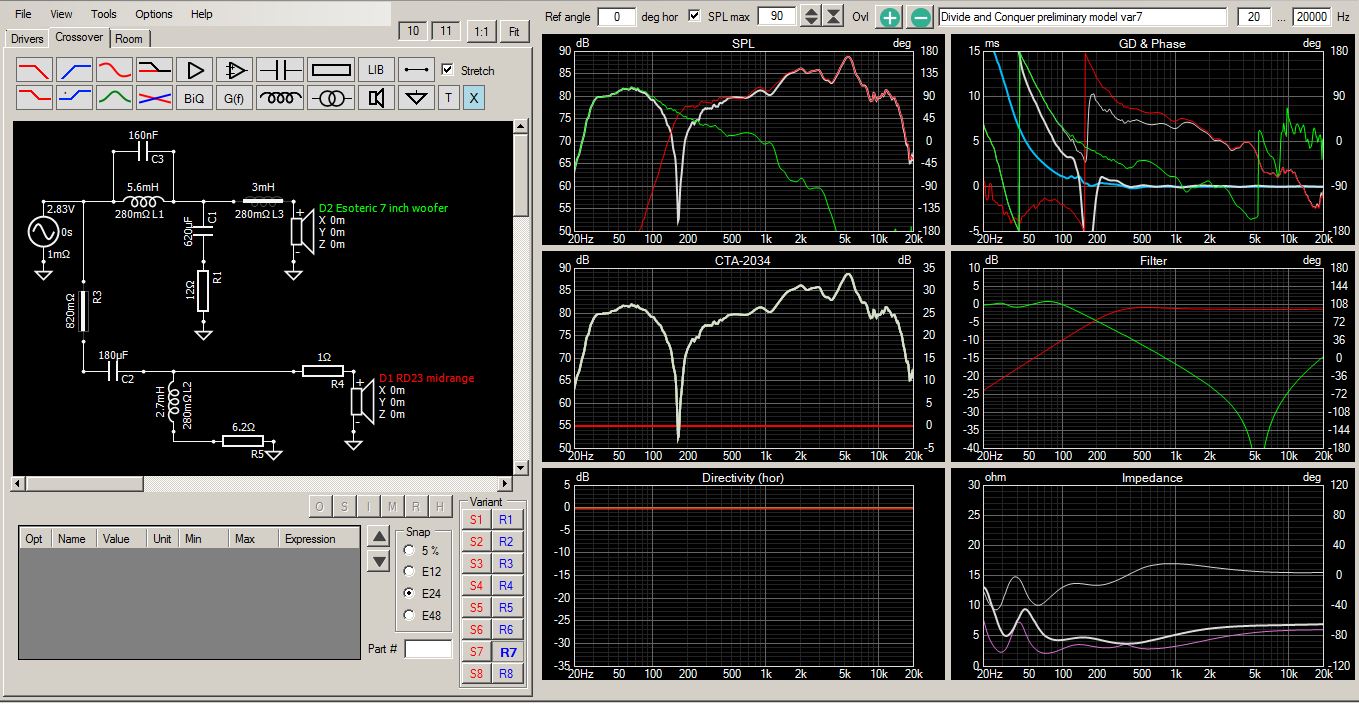Uncheck the SPL max checkbox
This screenshot has height=704, width=1359.
pyautogui.click(x=695, y=17)
